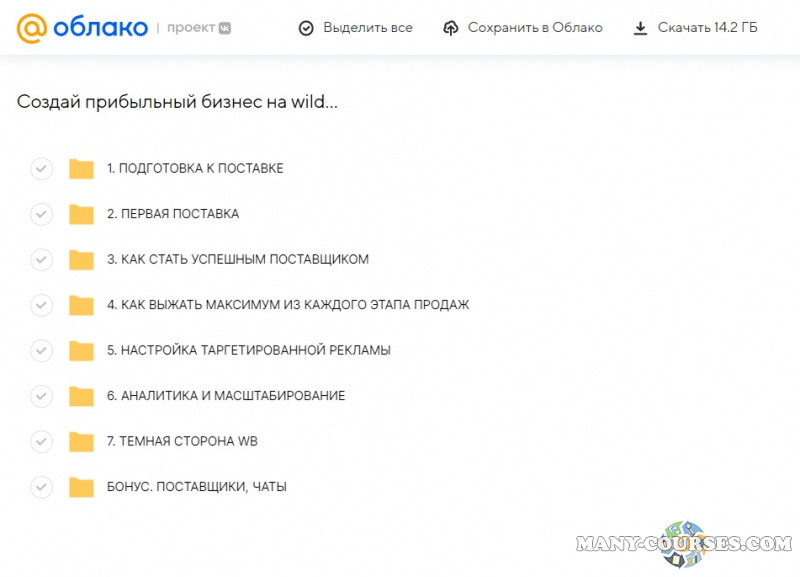Download all via Скачать 14.2 ГБ
Viewport: 800px width, 577px height.
pyautogui.click(x=707, y=28)
